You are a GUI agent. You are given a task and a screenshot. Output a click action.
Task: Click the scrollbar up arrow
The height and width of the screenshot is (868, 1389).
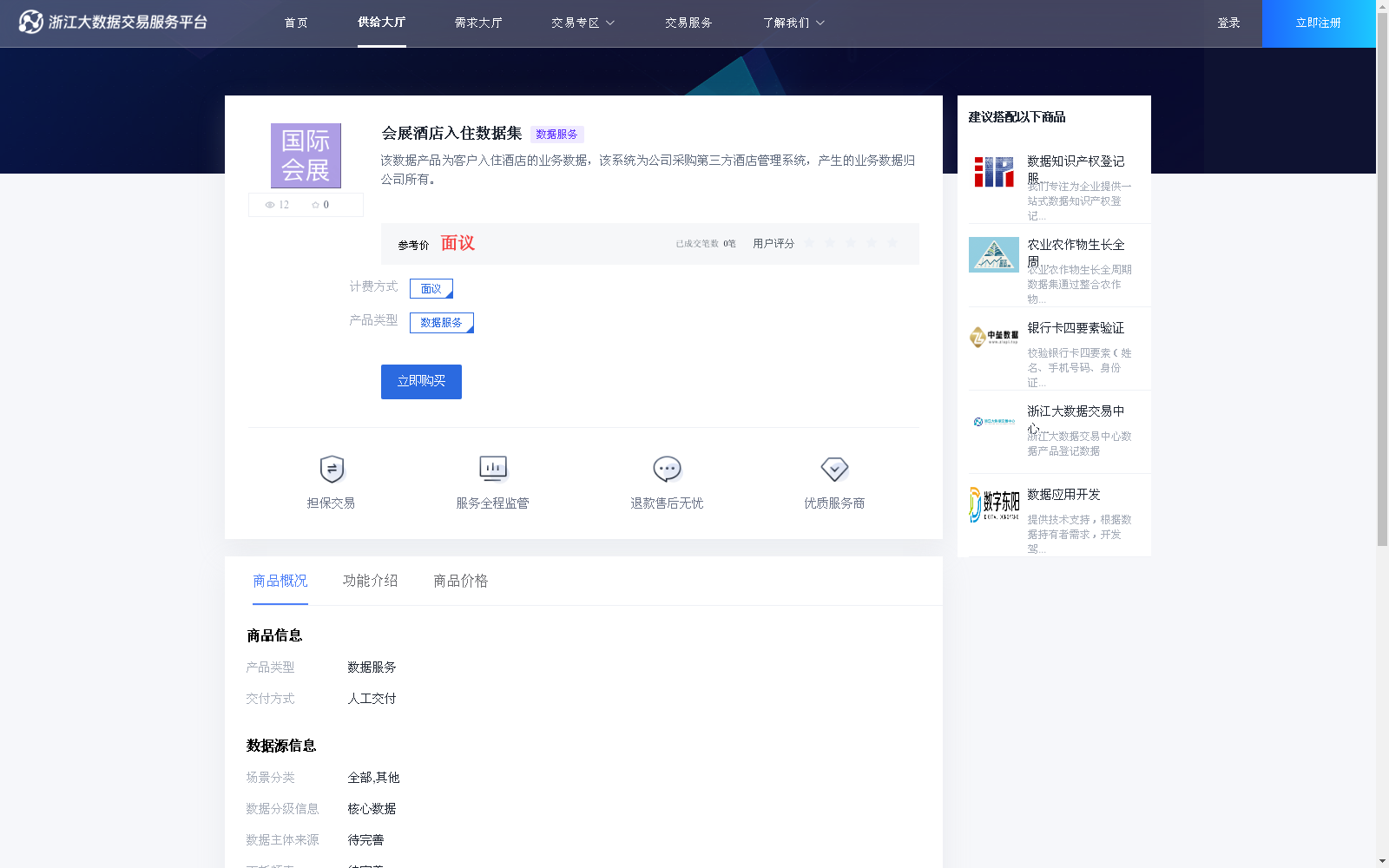[x=1382, y=6]
